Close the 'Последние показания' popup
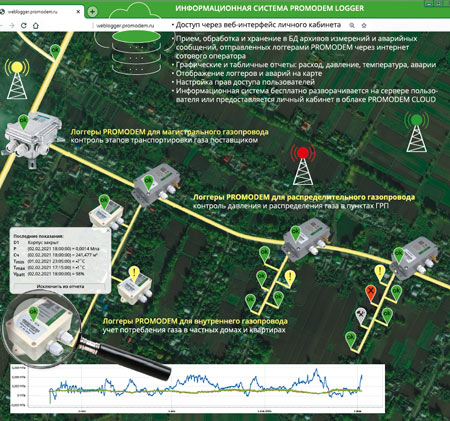This screenshot has height=421, width=450. tap(108, 230)
